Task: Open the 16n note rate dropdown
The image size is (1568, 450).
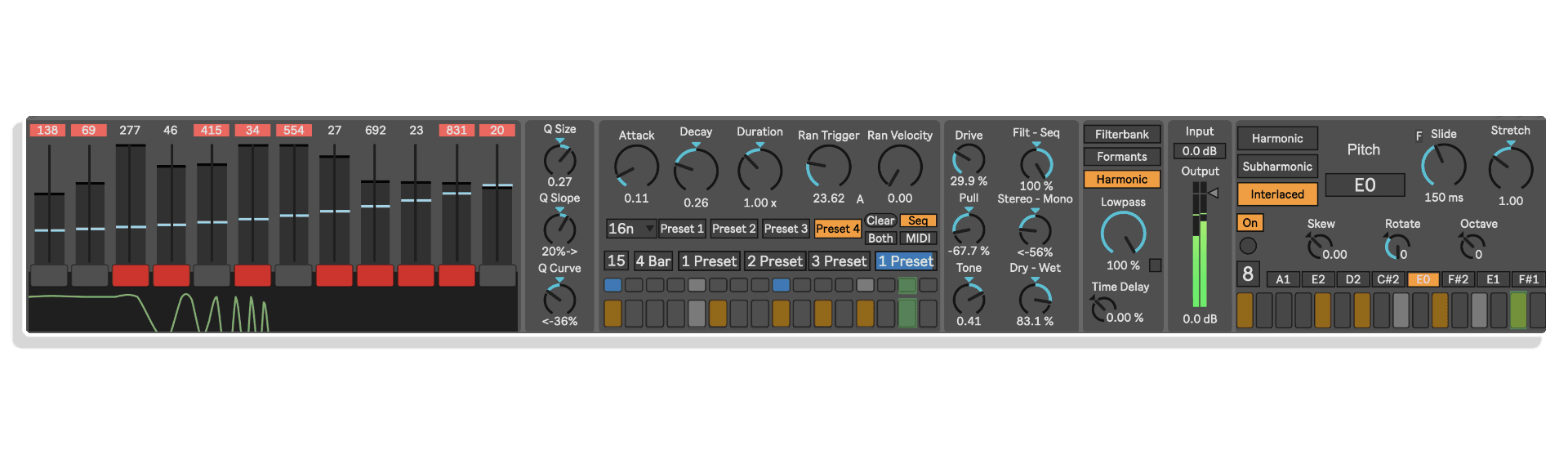Action: click(x=630, y=229)
